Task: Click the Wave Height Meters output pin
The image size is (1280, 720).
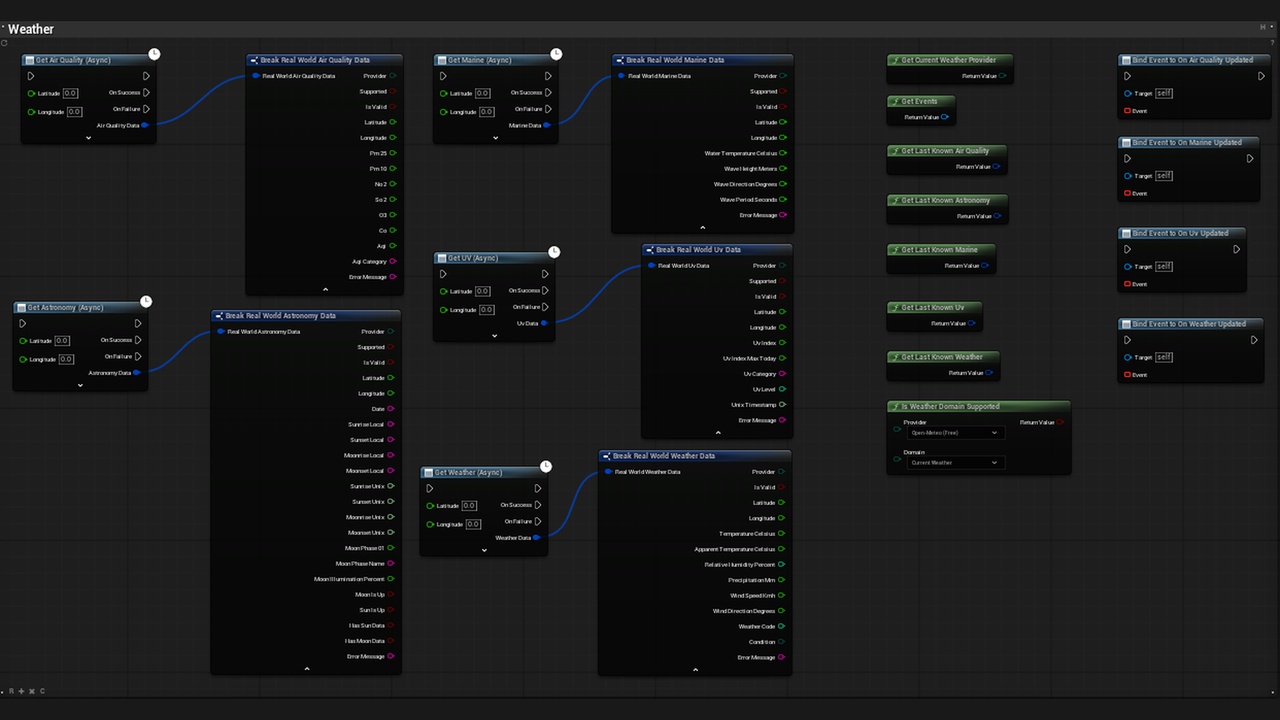Action: click(x=782, y=168)
